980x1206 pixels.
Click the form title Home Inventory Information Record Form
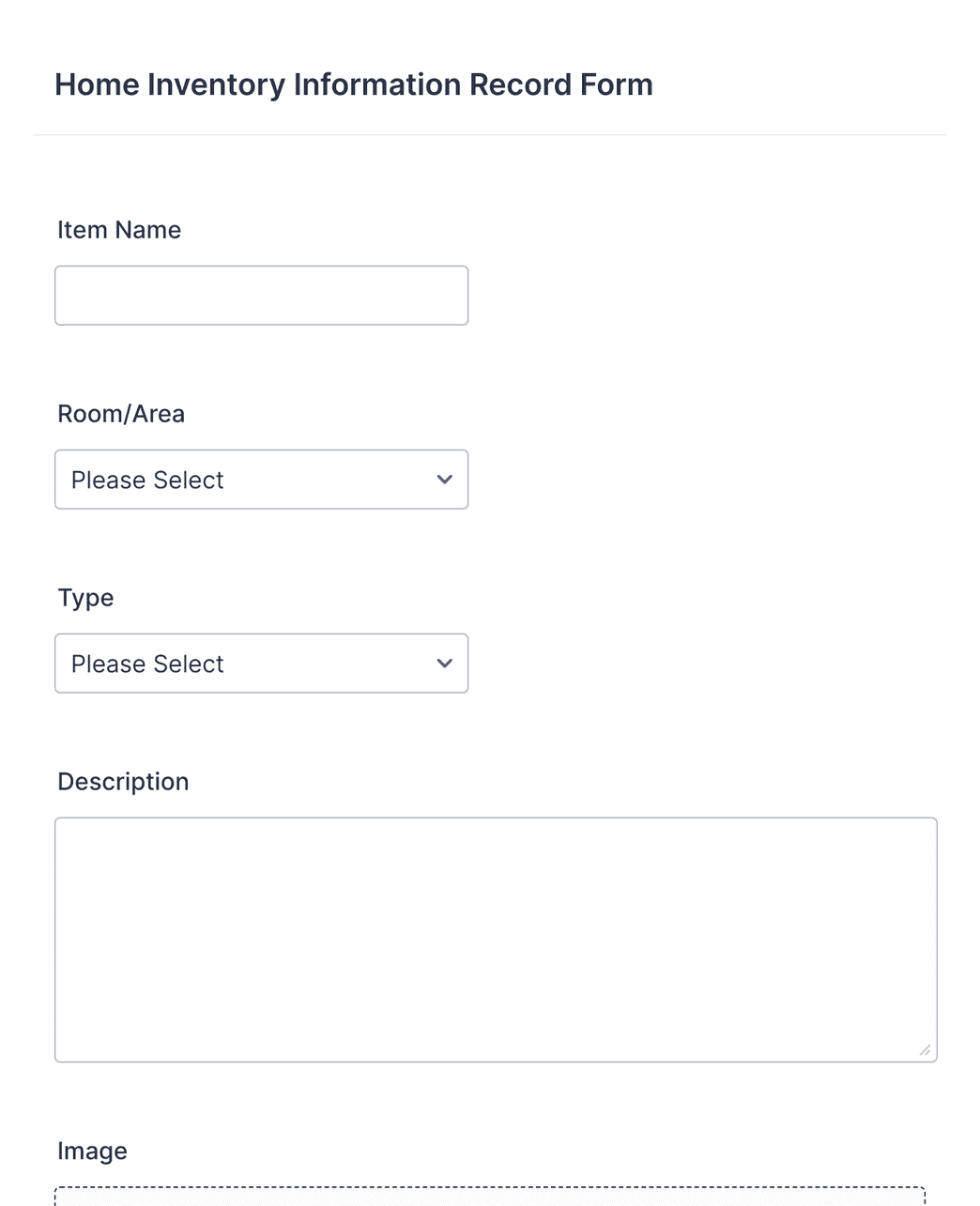(x=354, y=84)
